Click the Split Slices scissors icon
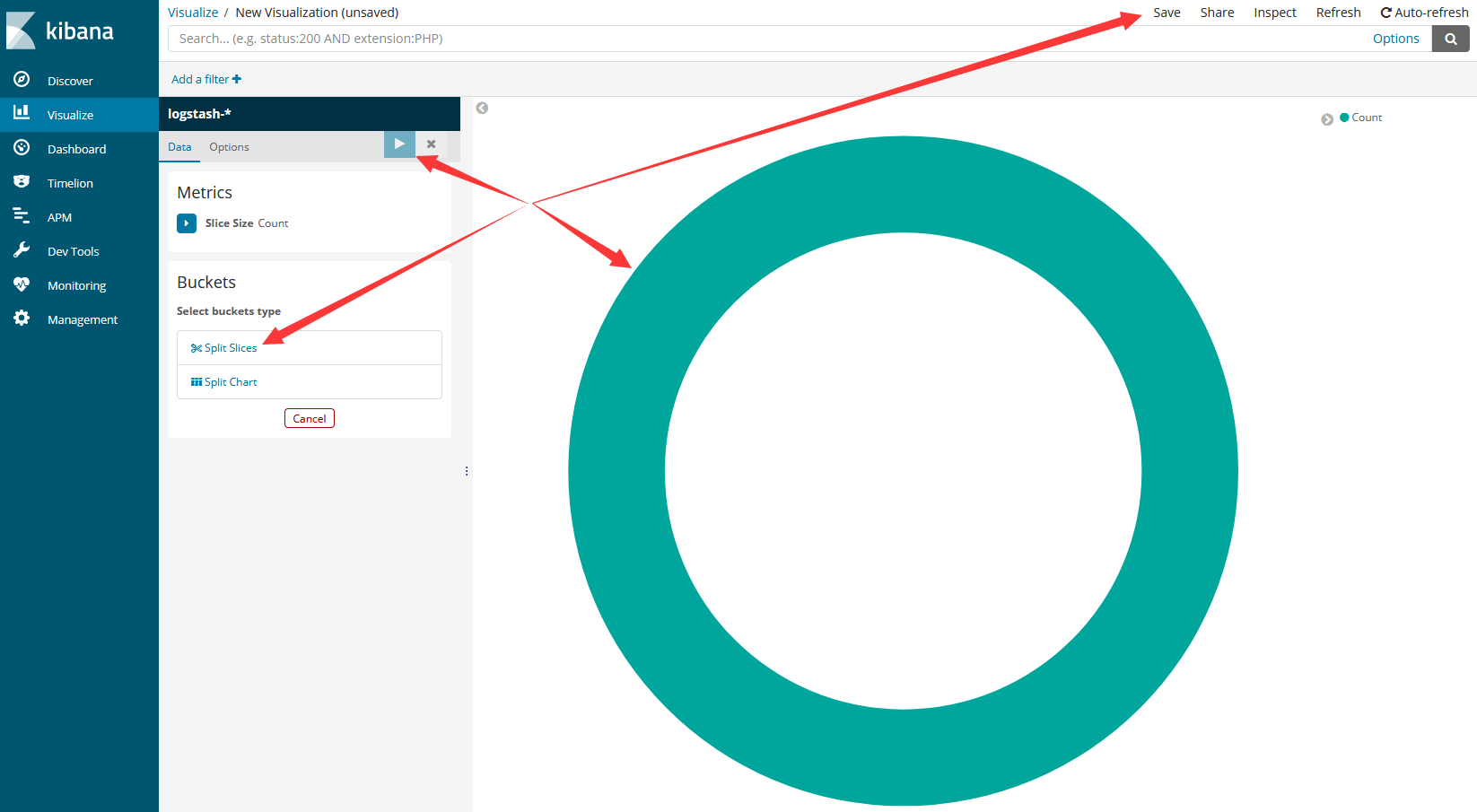 pos(197,348)
